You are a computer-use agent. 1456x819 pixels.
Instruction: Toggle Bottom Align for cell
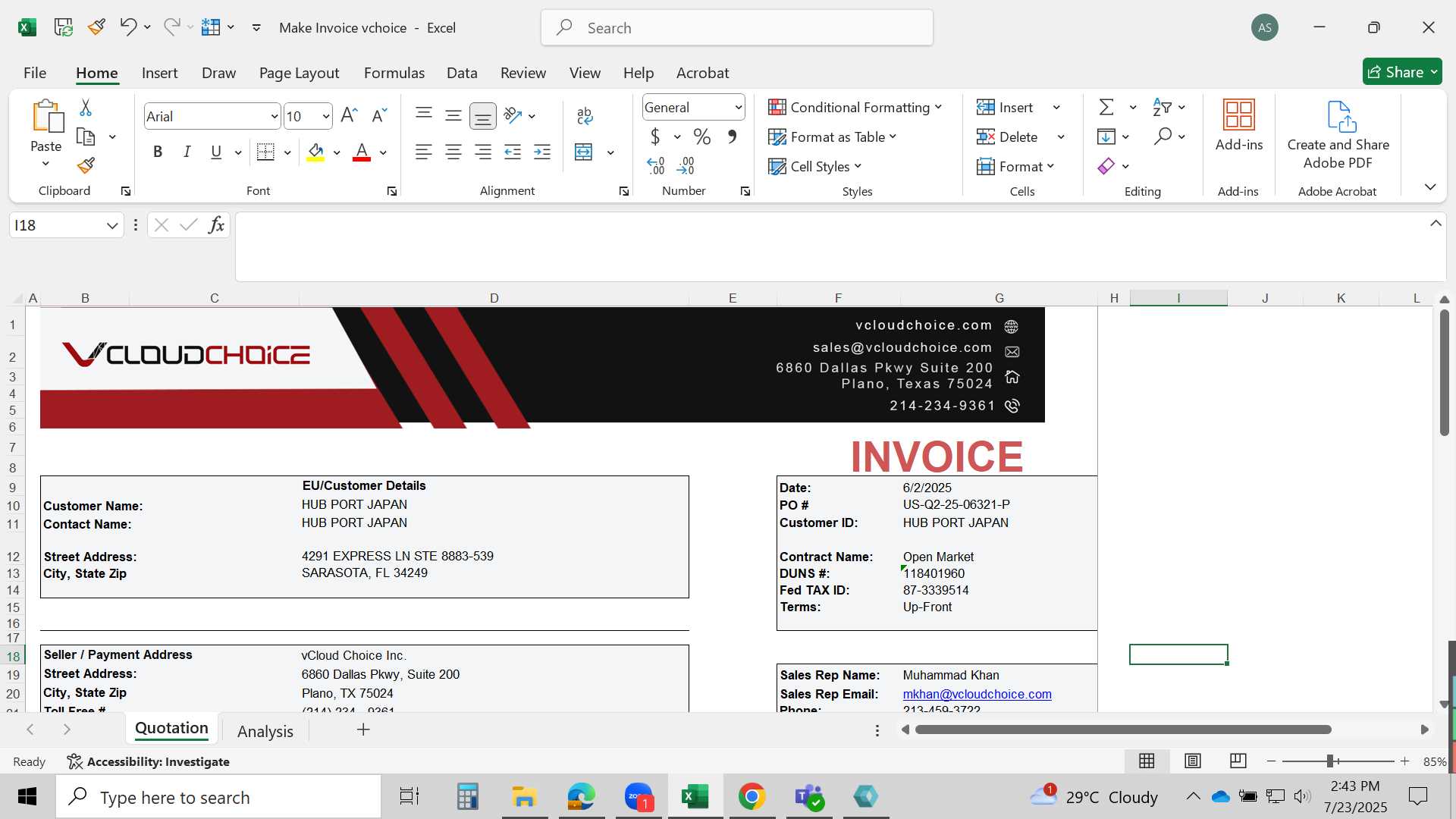[483, 115]
